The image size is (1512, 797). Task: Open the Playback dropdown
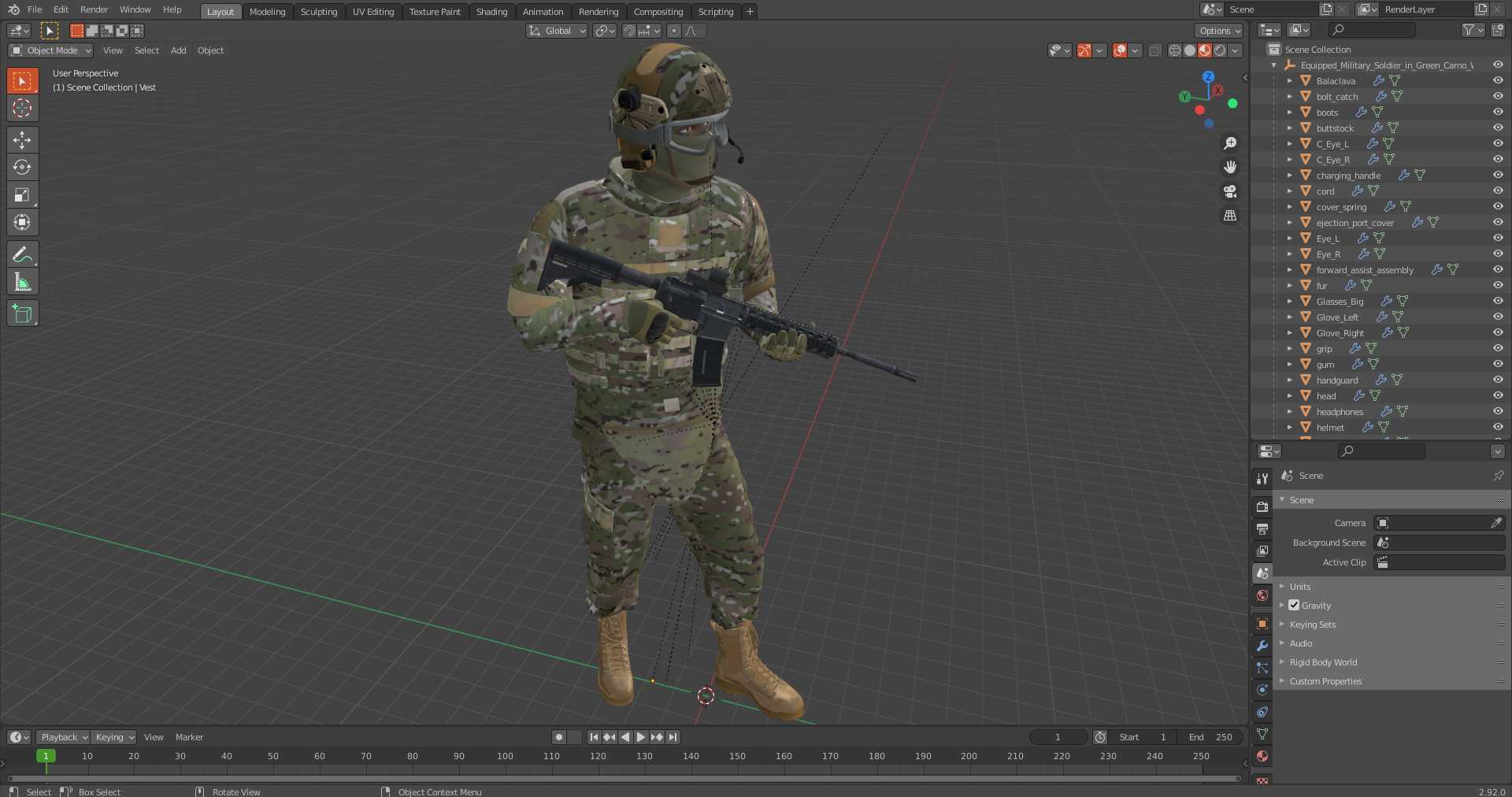pos(62,737)
